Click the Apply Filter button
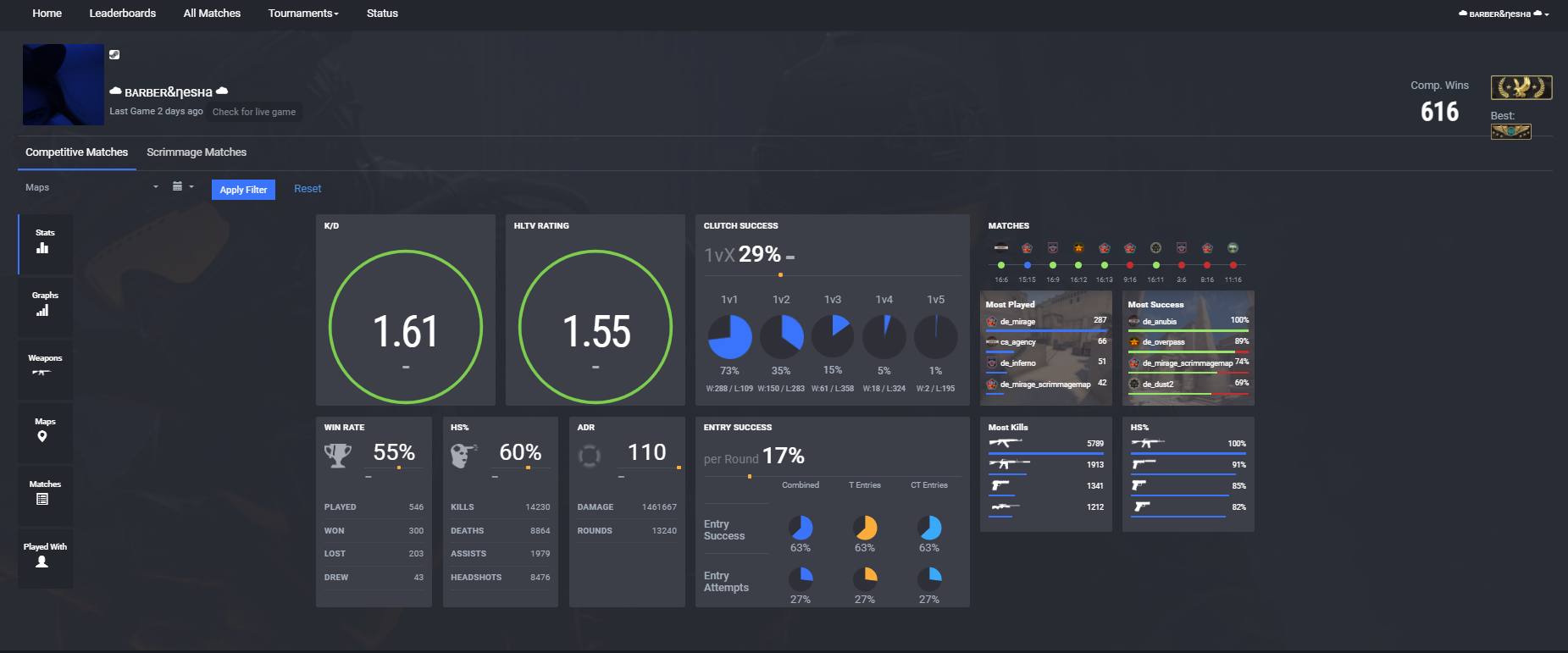1568x653 pixels. (x=243, y=190)
